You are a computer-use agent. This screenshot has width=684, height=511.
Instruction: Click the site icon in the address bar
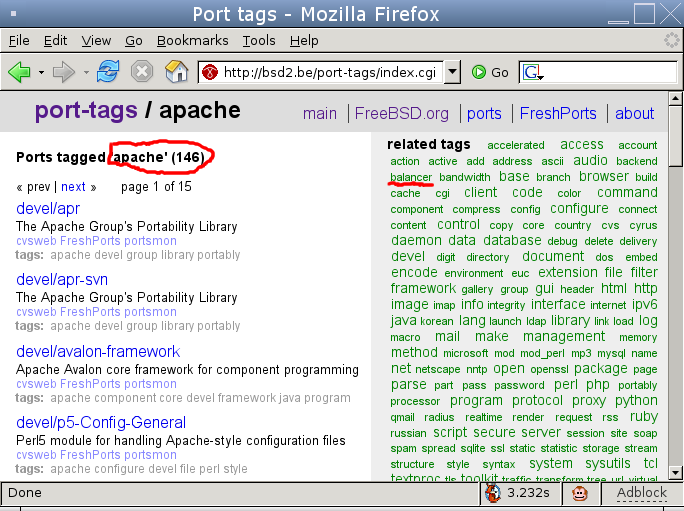click(x=209, y=72)
